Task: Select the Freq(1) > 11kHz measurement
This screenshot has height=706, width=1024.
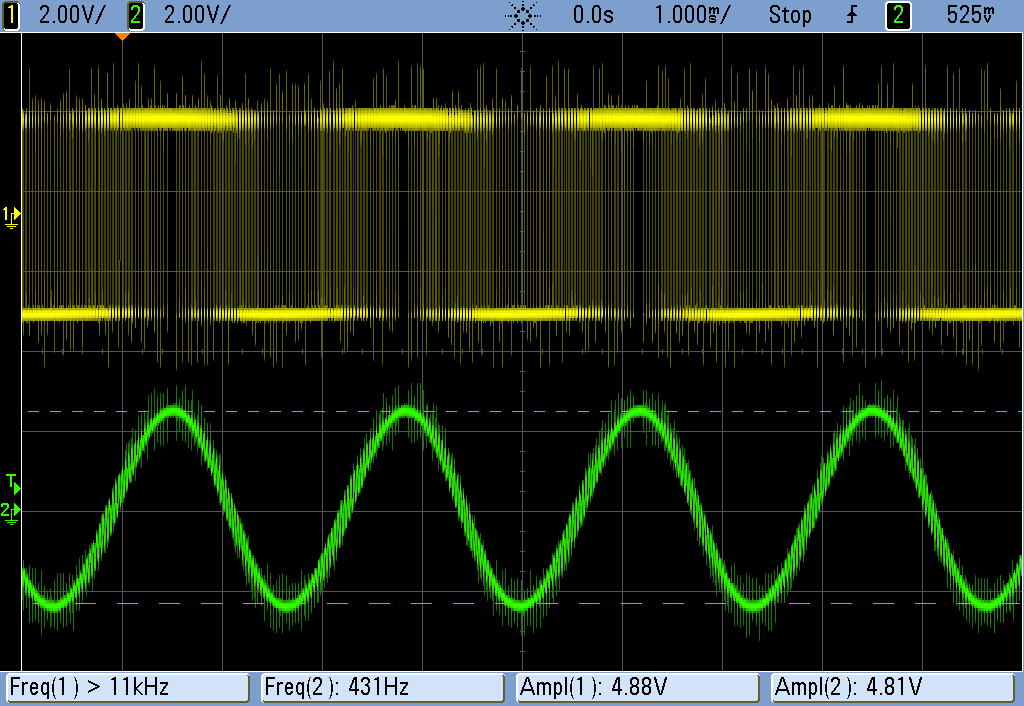Action: [127, 687]
